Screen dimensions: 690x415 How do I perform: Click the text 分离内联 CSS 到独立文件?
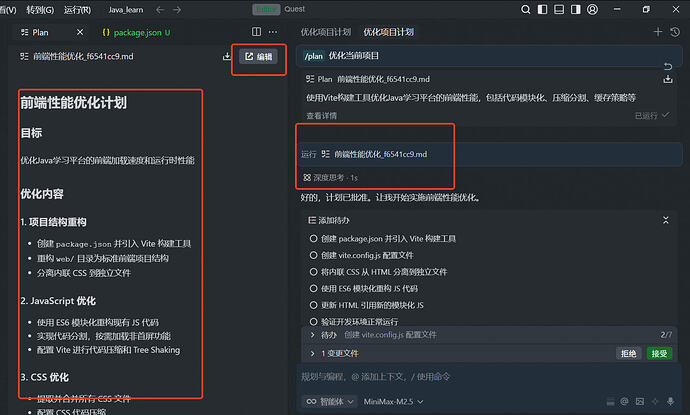click(x=84, y=273)
